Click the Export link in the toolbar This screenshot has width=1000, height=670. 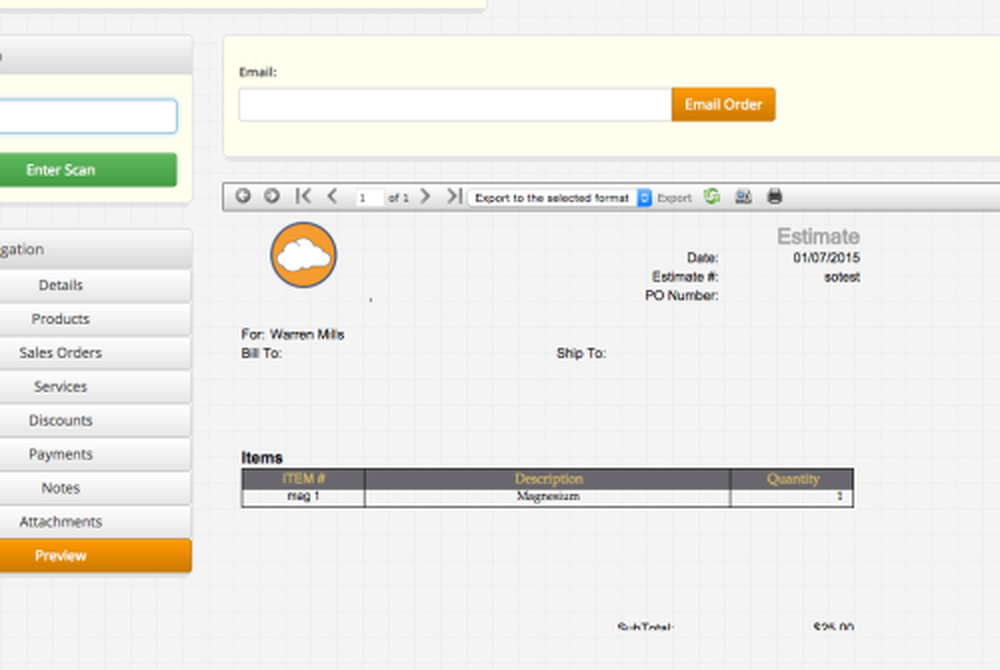674,197
